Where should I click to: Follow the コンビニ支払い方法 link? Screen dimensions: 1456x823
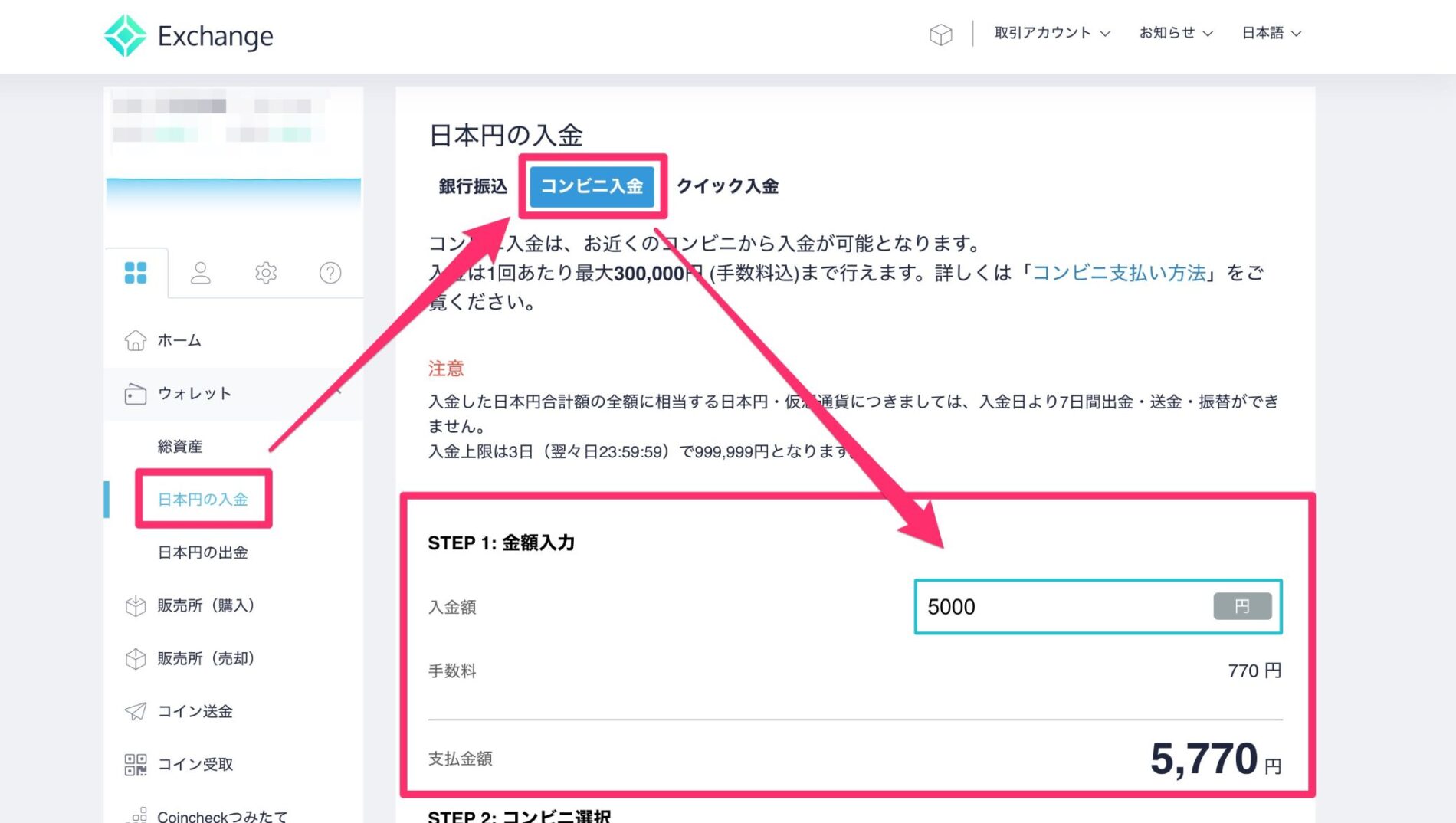tap(1120, 273)
